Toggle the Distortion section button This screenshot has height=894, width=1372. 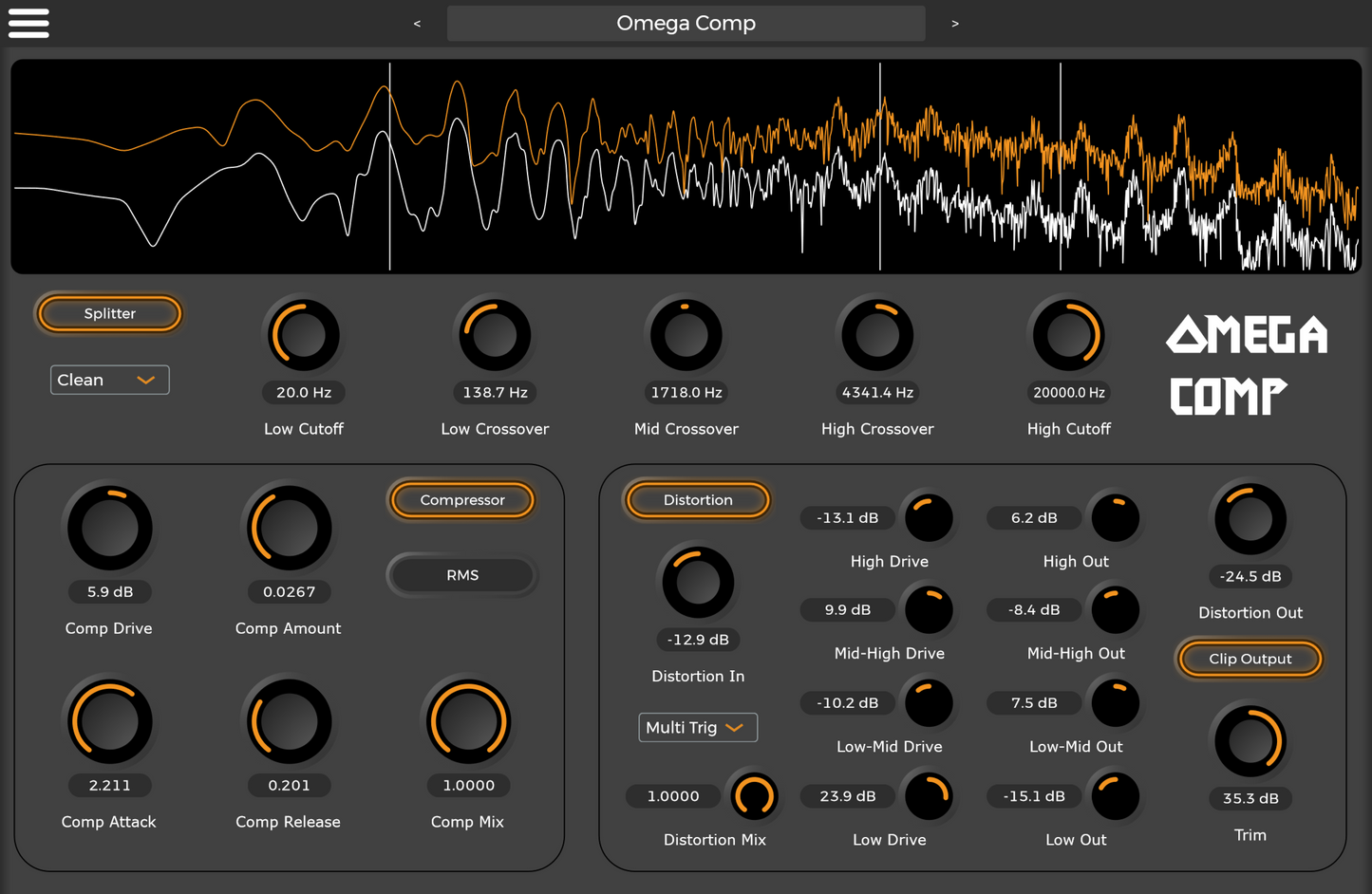coord(698,500)
